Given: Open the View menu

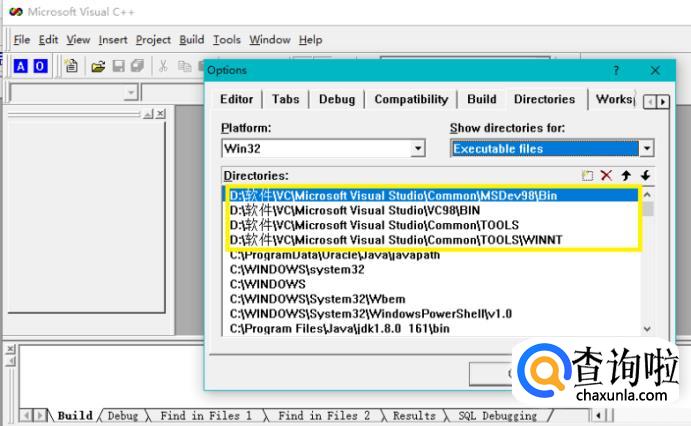Looking at the screenshot, I should [x=78, y=40].
